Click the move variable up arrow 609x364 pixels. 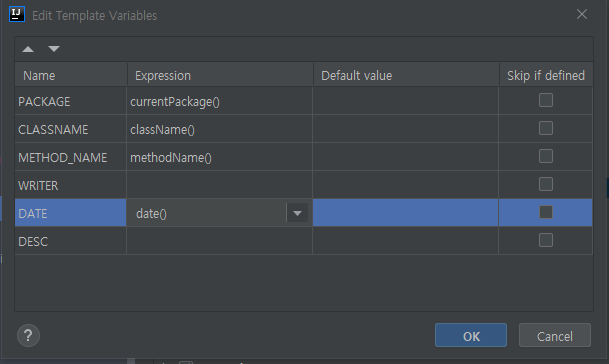28,49
